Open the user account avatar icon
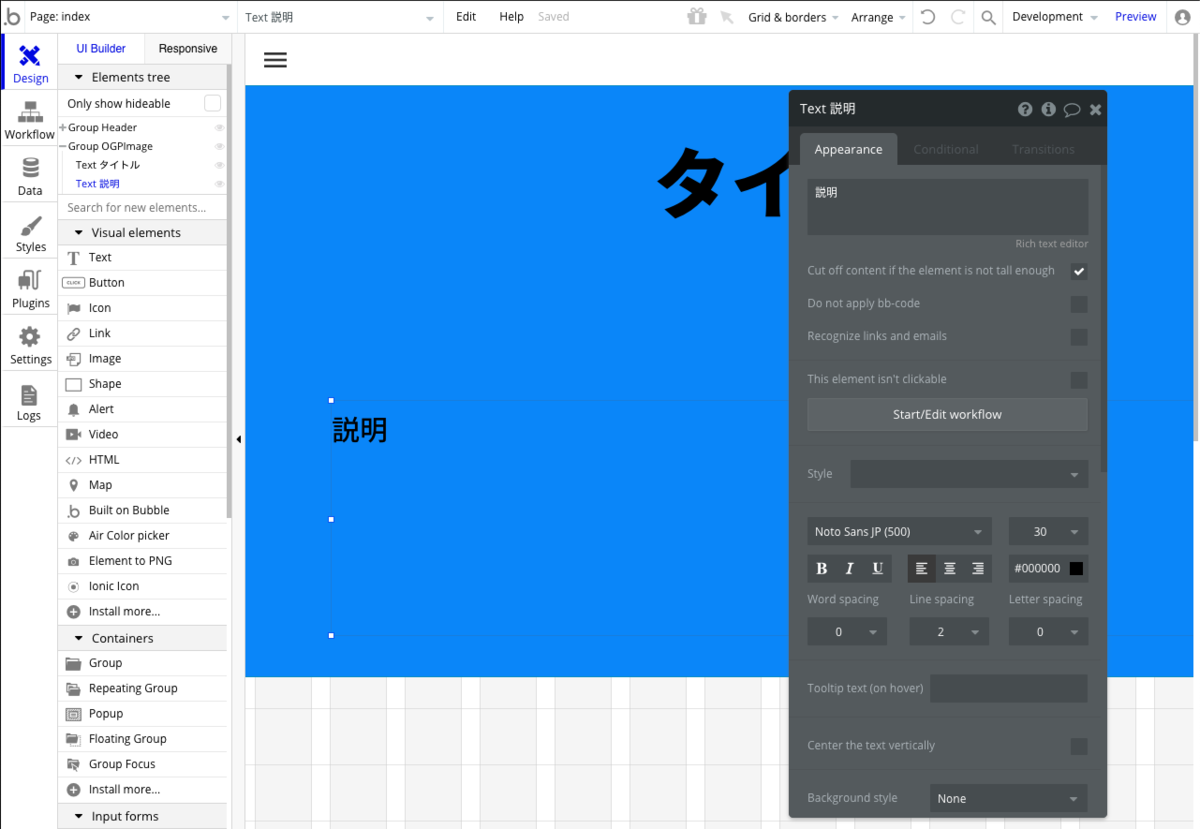The height and width of the screenshot is (829, 1200). tap(1183, 17)
